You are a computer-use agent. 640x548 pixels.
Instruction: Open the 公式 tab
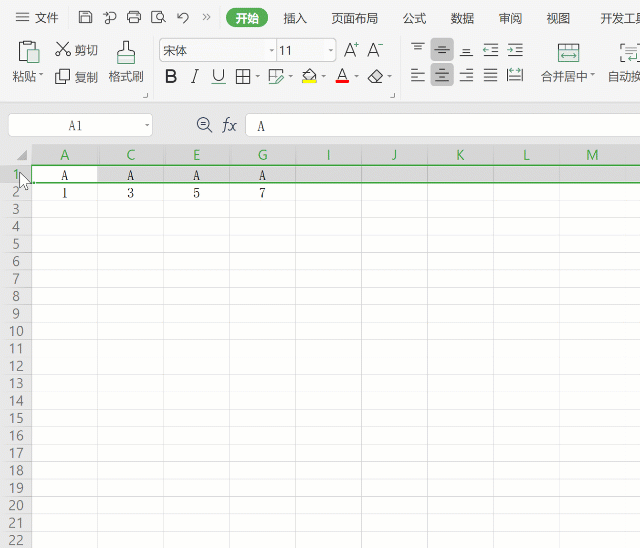[x=414, y=18]
